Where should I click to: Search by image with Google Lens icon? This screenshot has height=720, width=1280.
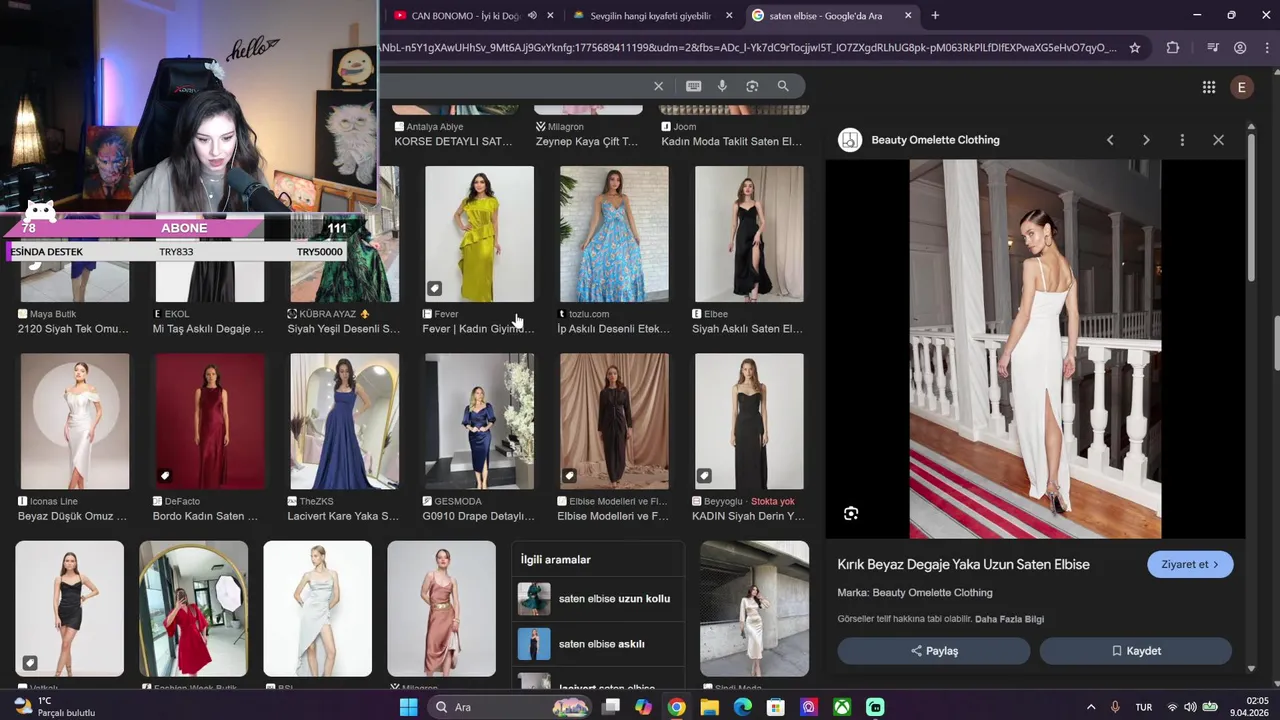(x=752, y=86)
